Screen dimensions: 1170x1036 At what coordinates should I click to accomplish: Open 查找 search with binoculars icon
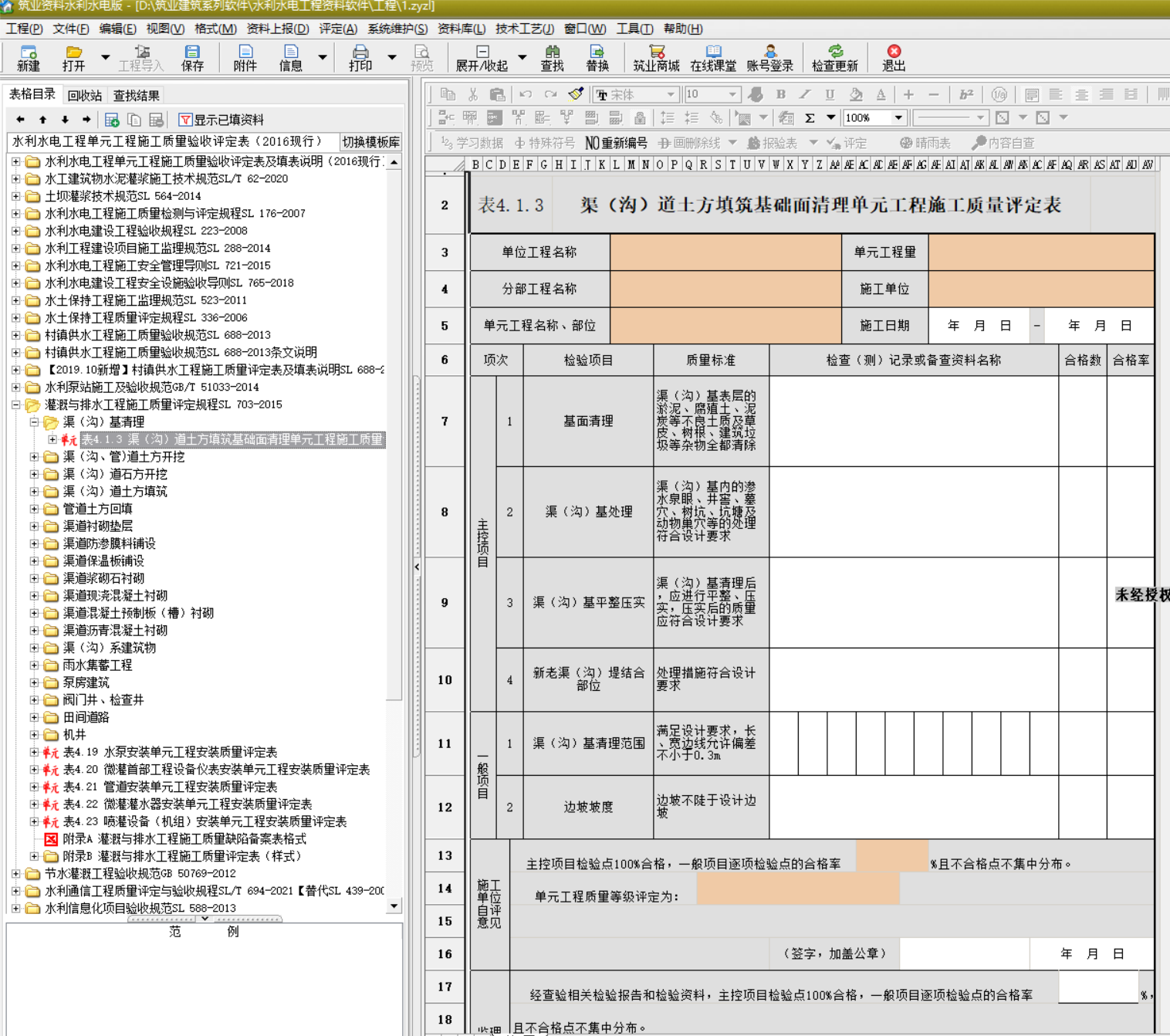pyautogui.click(x=552, y=58)
